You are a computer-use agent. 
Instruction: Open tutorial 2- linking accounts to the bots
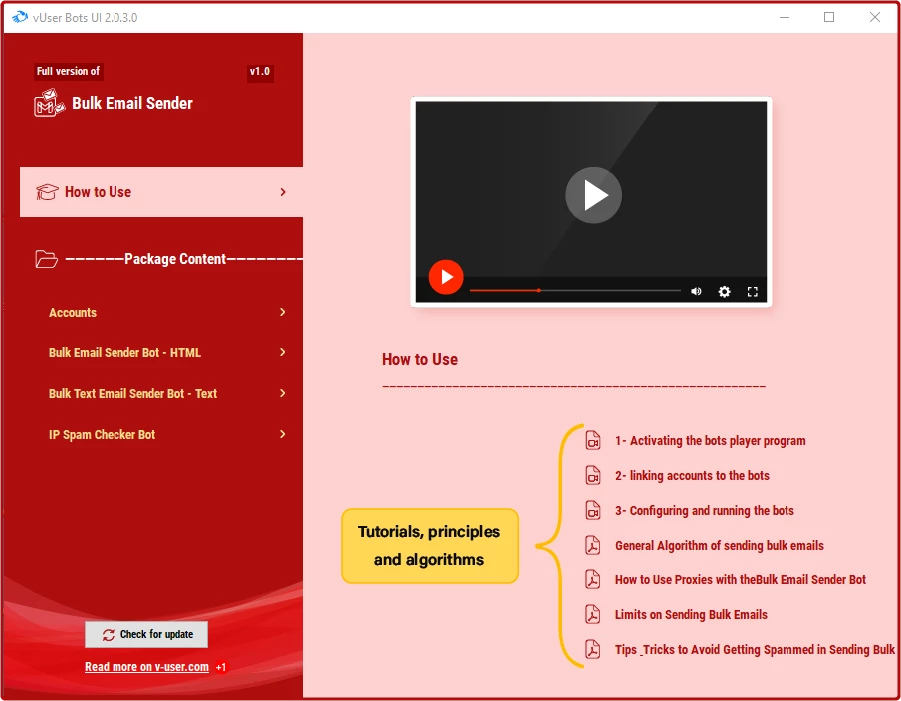tap(692, 476)
